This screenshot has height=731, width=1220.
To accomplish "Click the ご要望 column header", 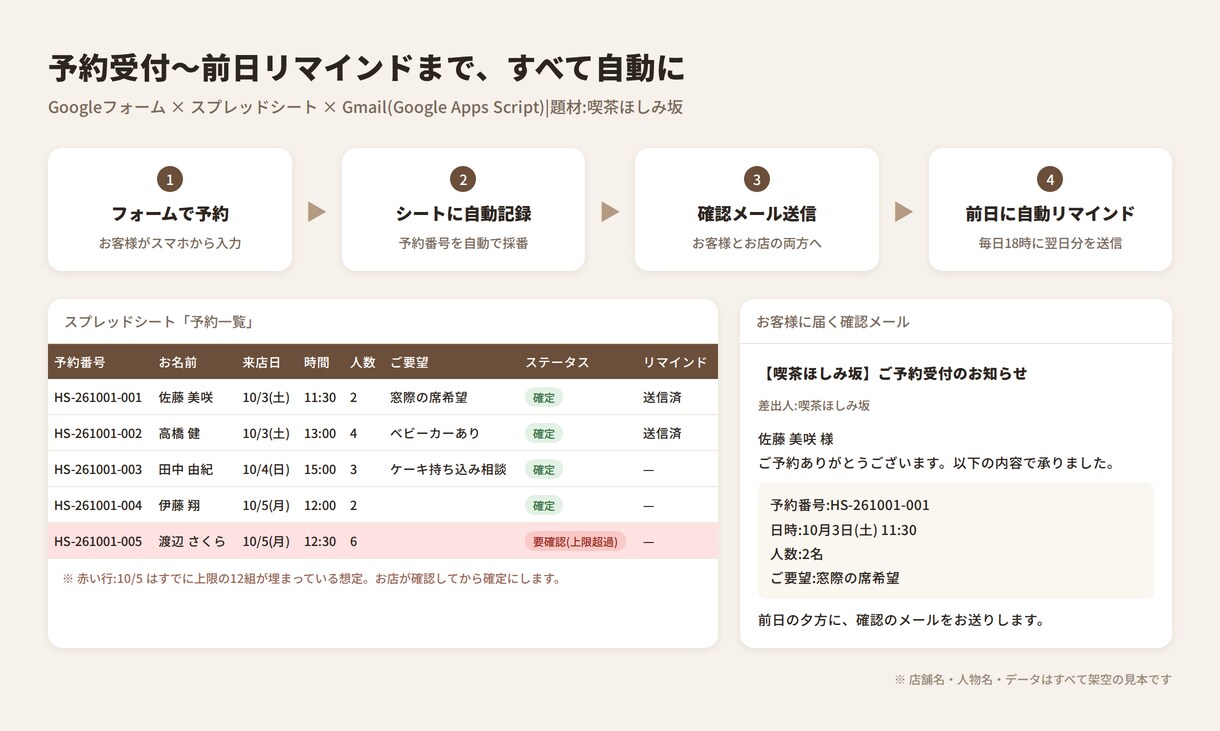I will pos(409,362).
